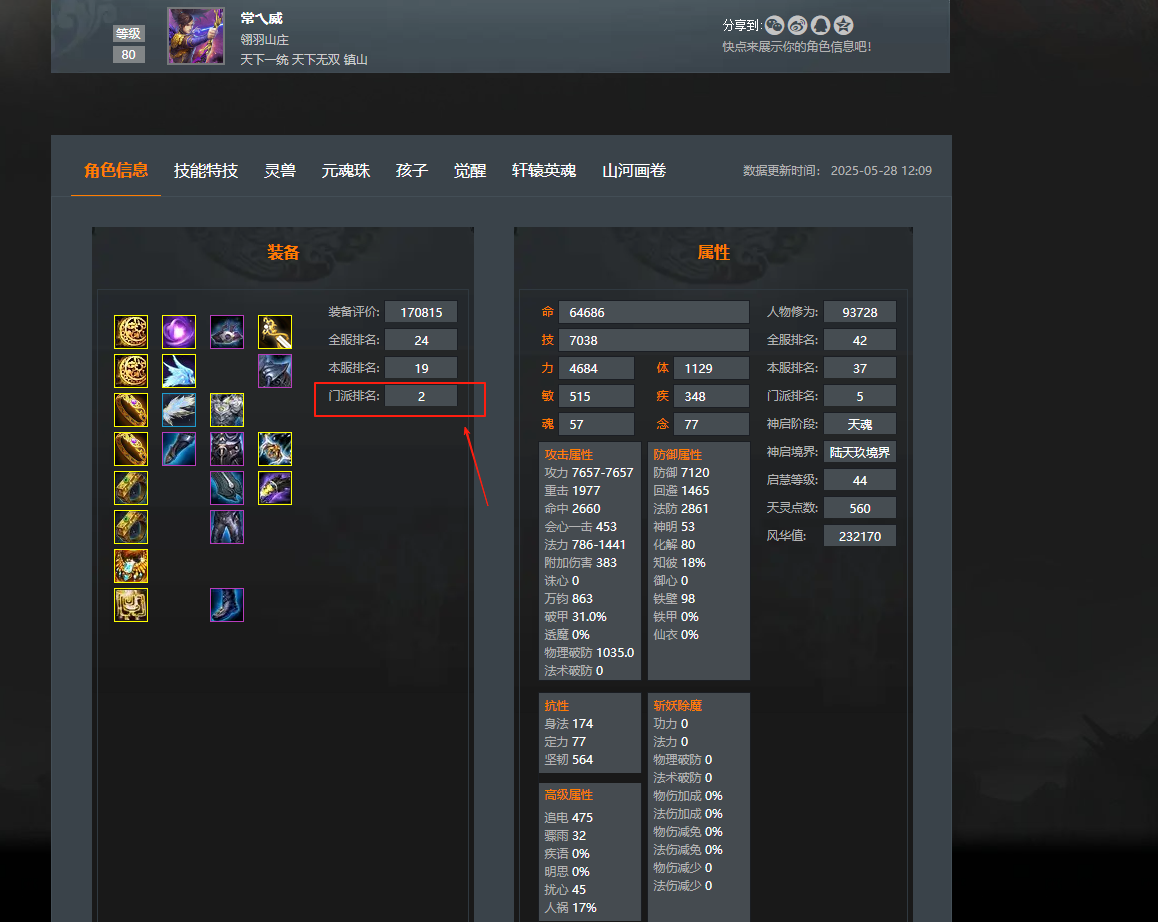Click the white feather equipment icon
The height and width of the screenshot is (922, 1158).
tap(179, 410)
